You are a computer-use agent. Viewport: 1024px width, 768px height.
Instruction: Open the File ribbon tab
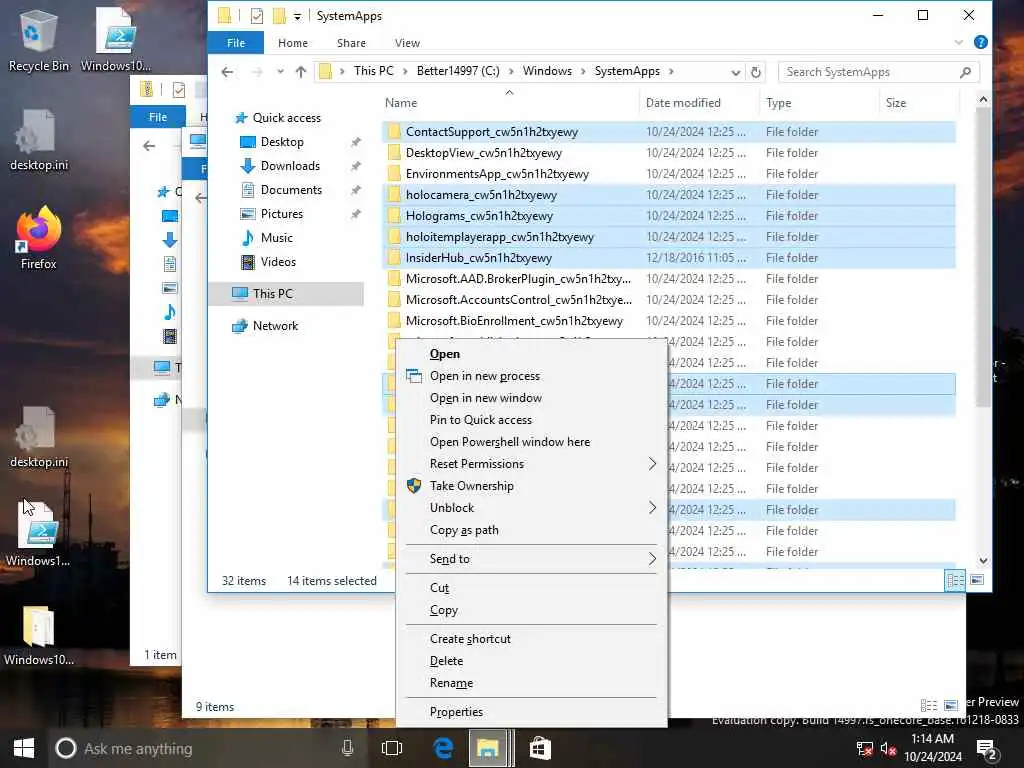(236, 42)
